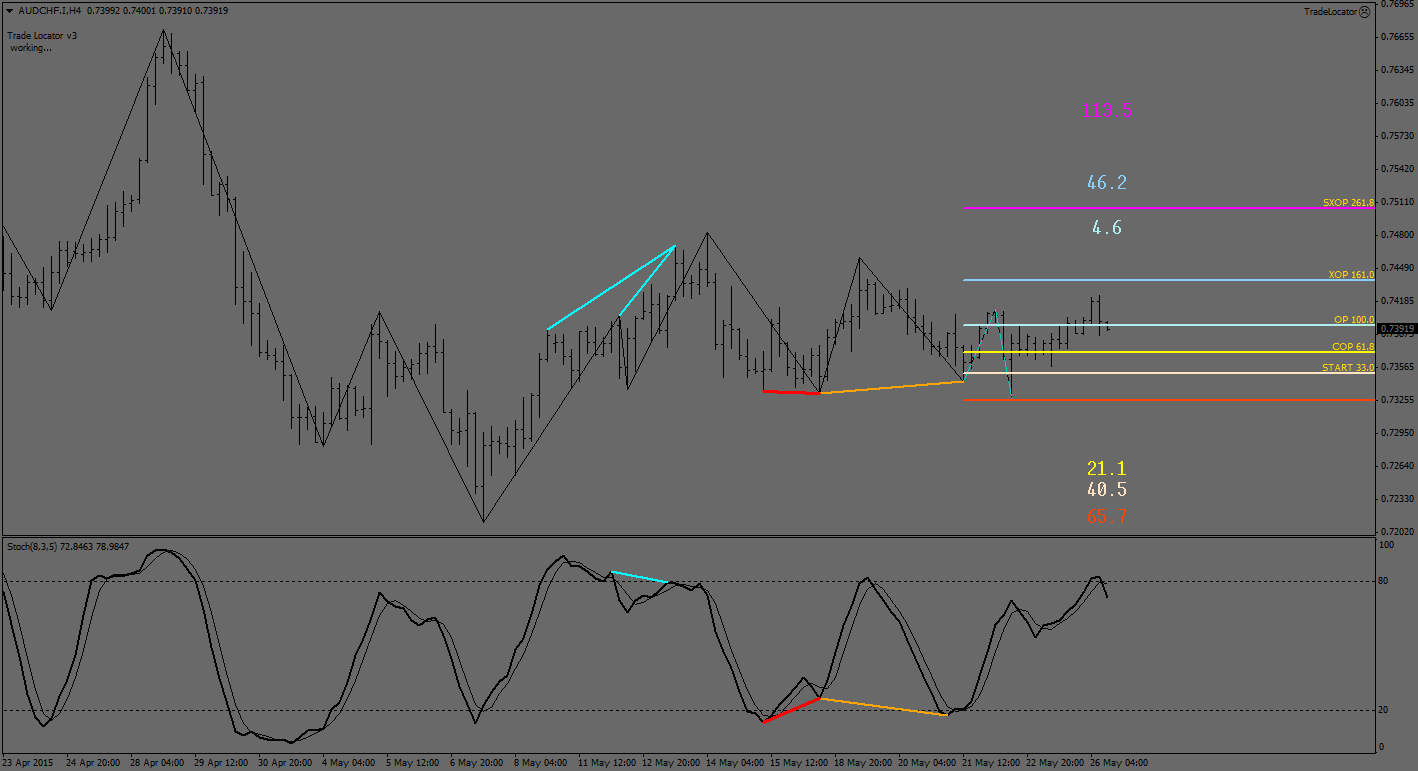Image resolution: width=1418 pixels, height=771 pixels.
Task: Click the 0.73565 price axis label
Action: coord(1396,367)
